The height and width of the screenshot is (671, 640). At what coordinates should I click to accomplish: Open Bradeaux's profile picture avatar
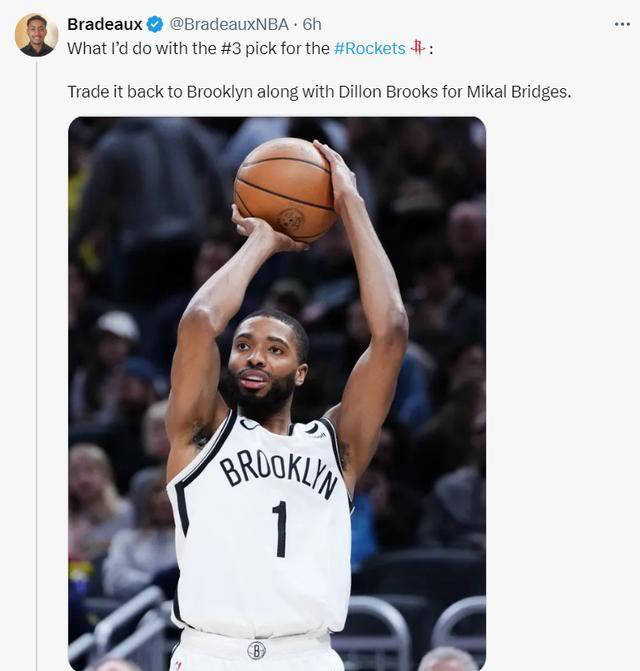coord(36,35)
